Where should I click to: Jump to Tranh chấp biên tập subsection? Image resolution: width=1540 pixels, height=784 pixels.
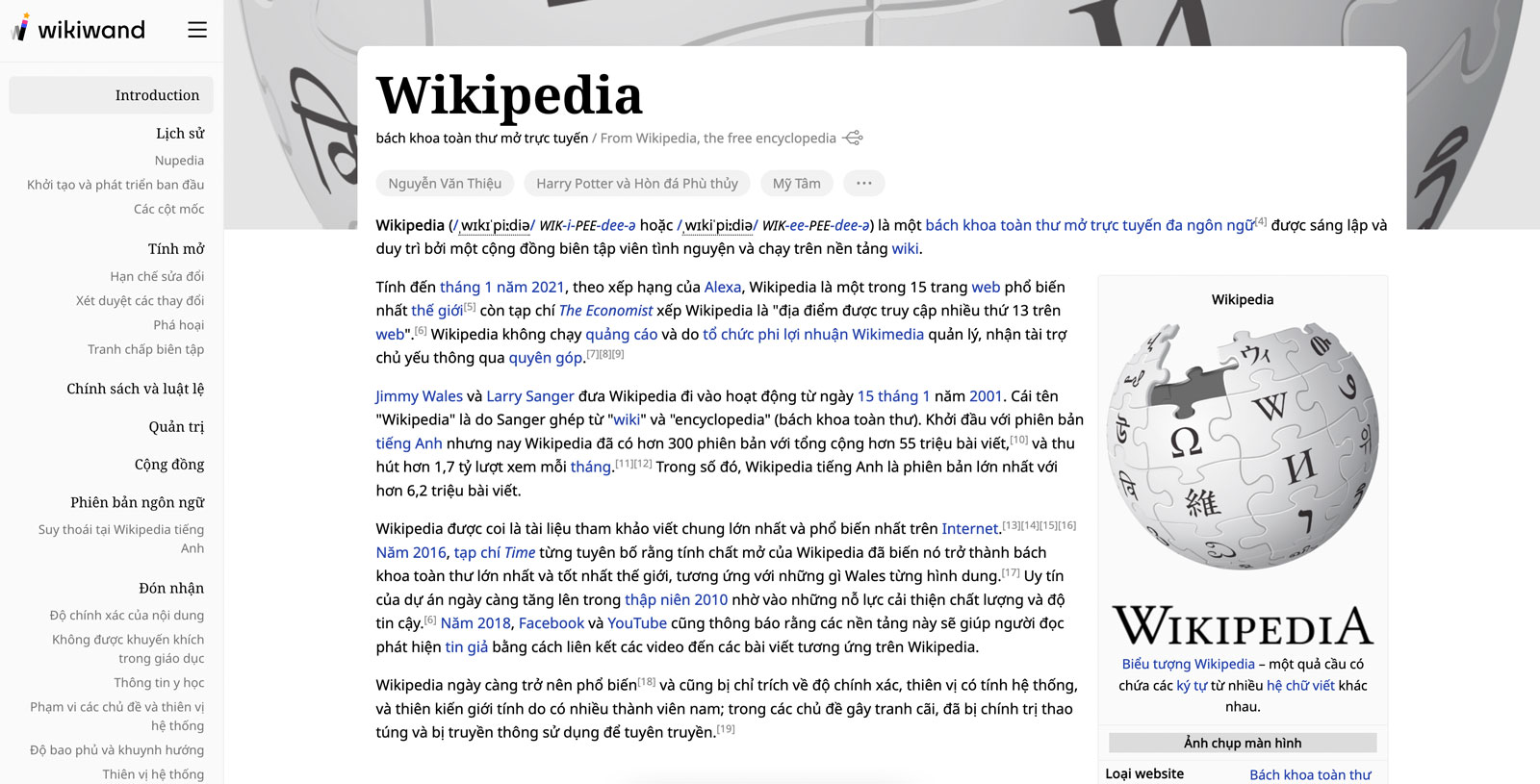tap(145, 349)
